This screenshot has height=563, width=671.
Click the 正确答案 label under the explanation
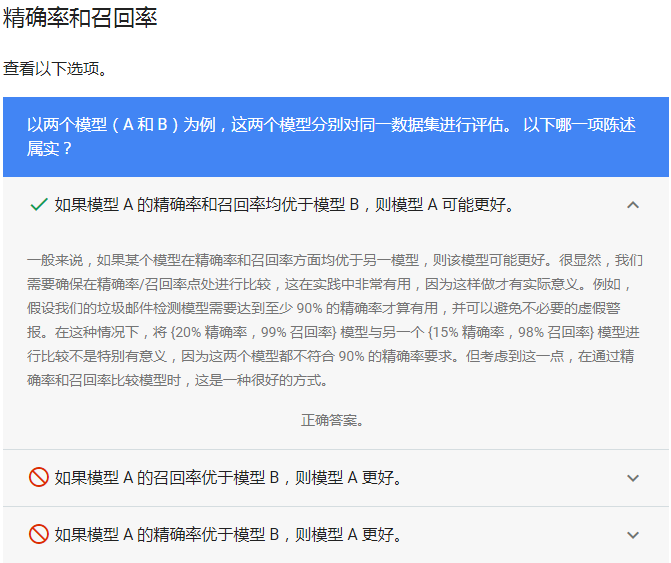tap(333, 420)
